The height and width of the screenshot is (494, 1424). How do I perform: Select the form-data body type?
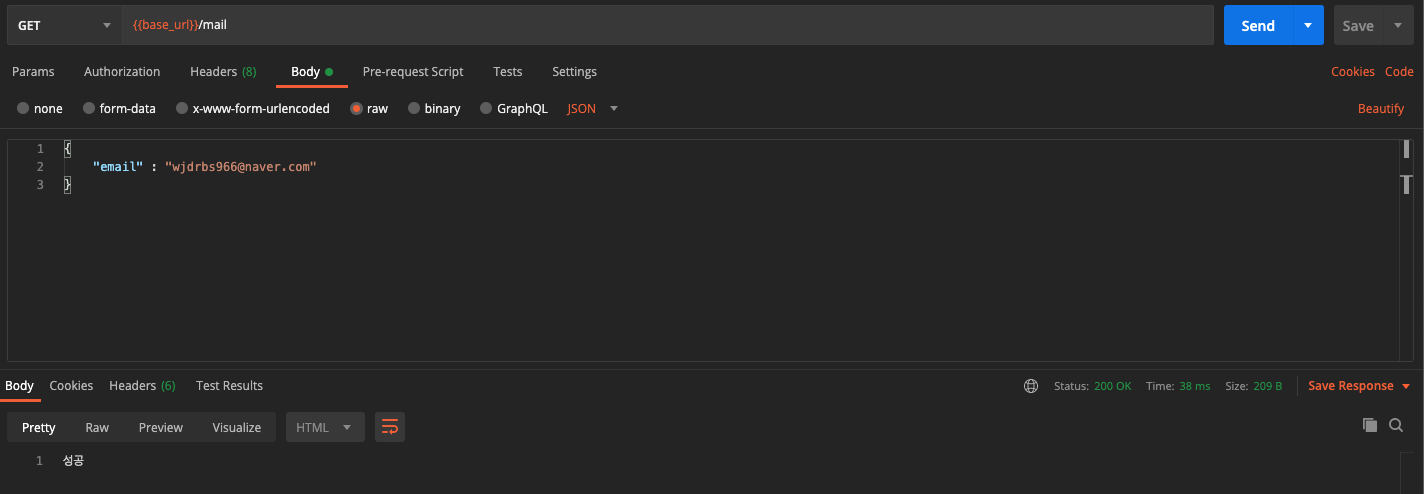(119, 108)
